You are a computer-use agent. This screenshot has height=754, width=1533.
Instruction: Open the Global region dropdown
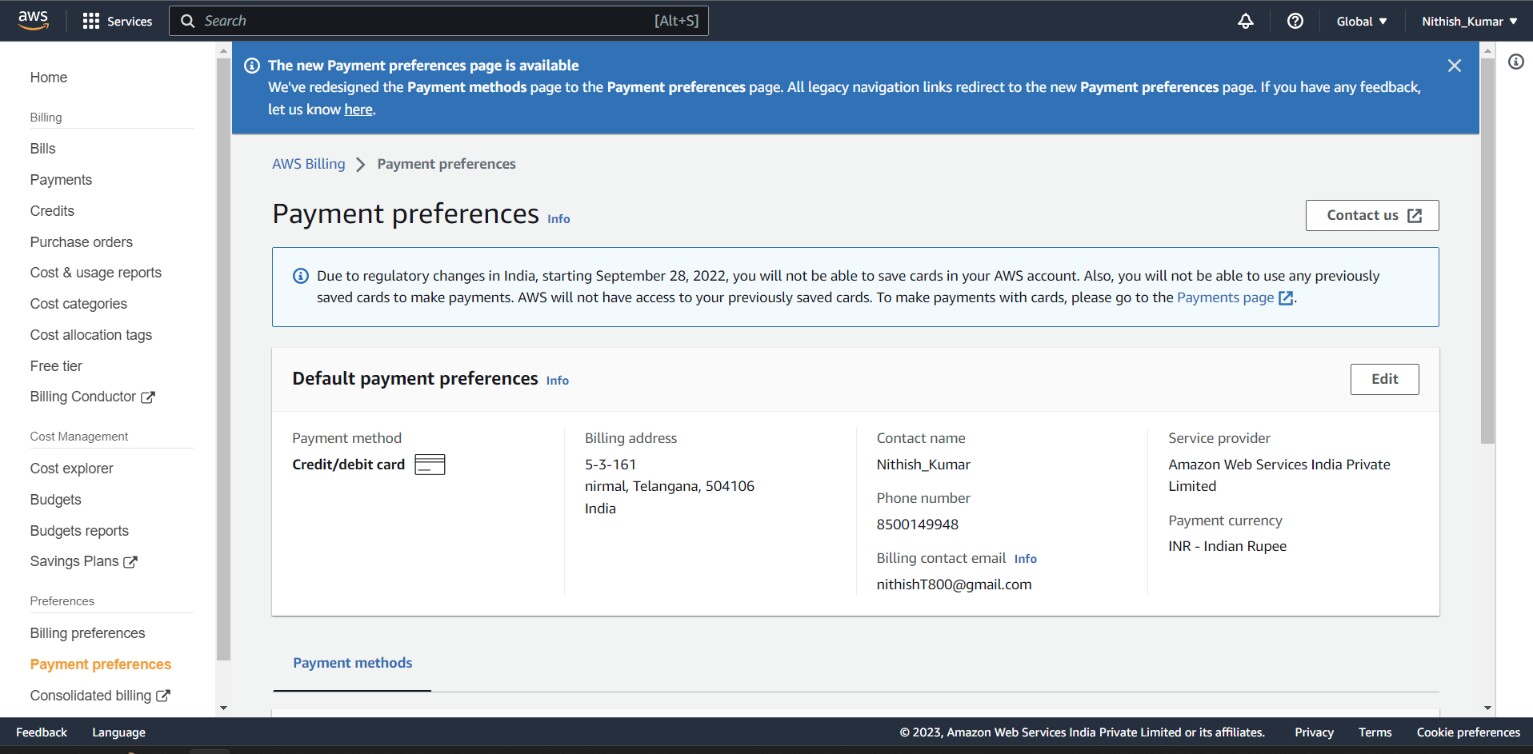click(1361, 20)
